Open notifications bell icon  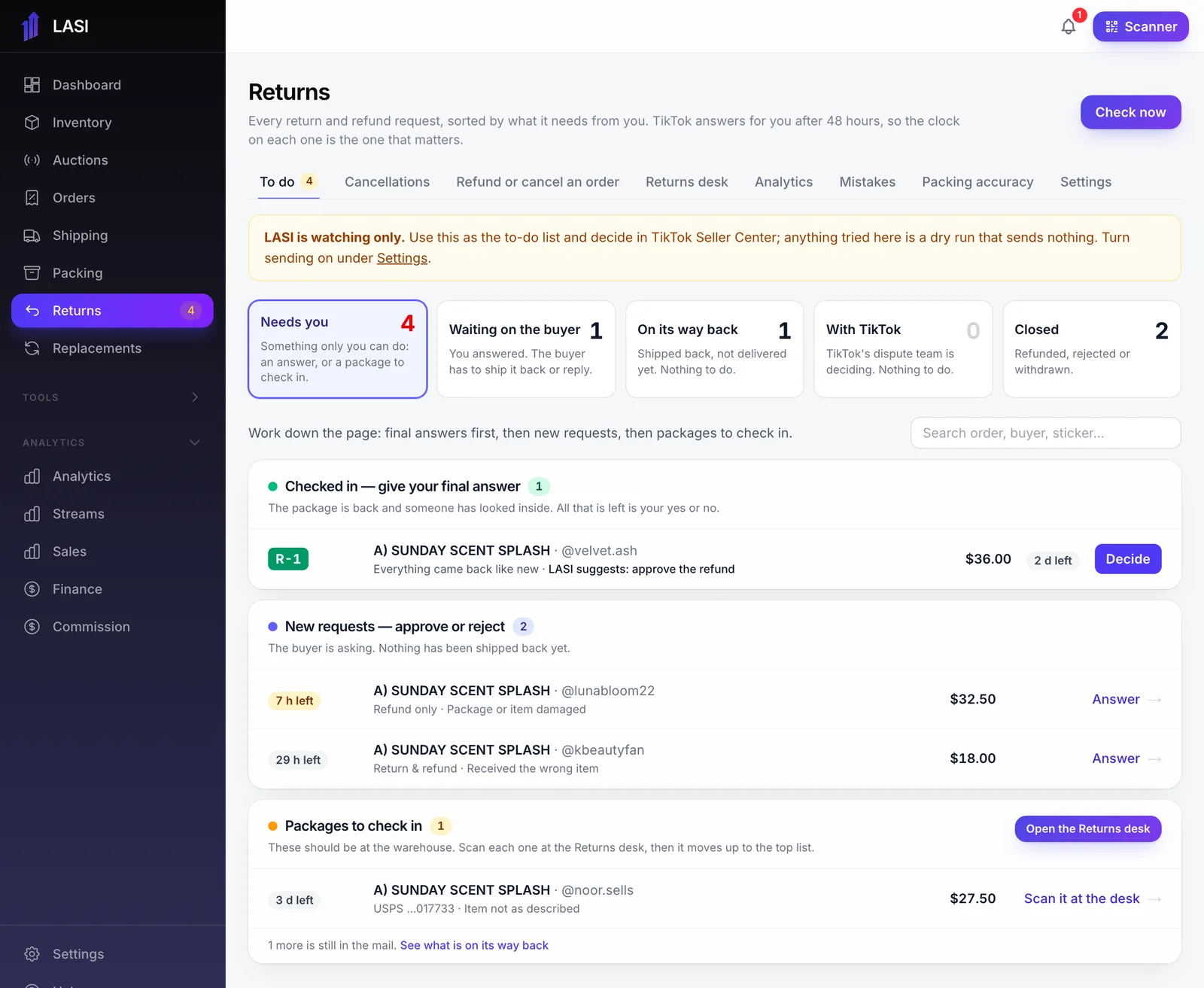pyautogui.click(x=1069, y=27)
